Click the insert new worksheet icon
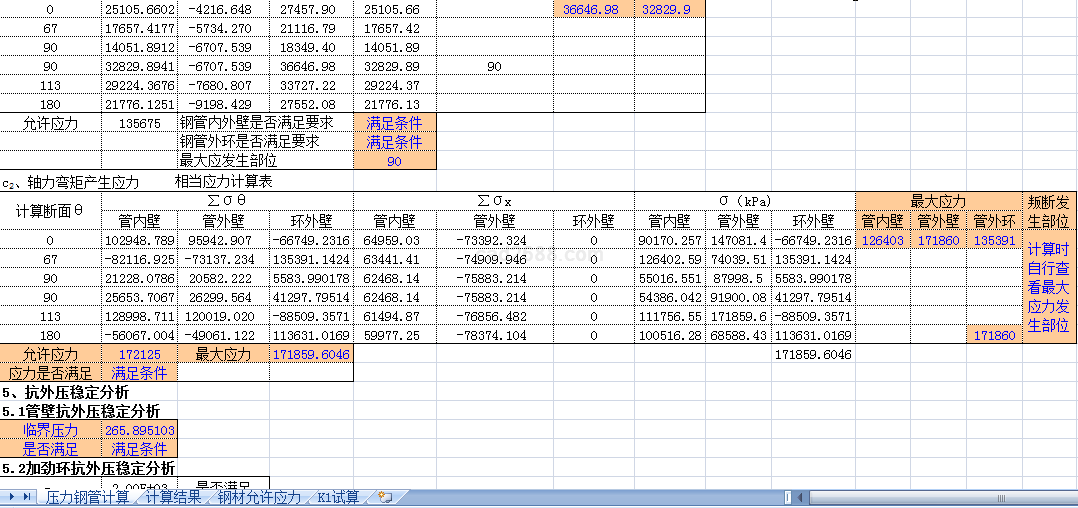This screenshot has height=508, width=1078. pyautogui.click(x=384, y=497)
